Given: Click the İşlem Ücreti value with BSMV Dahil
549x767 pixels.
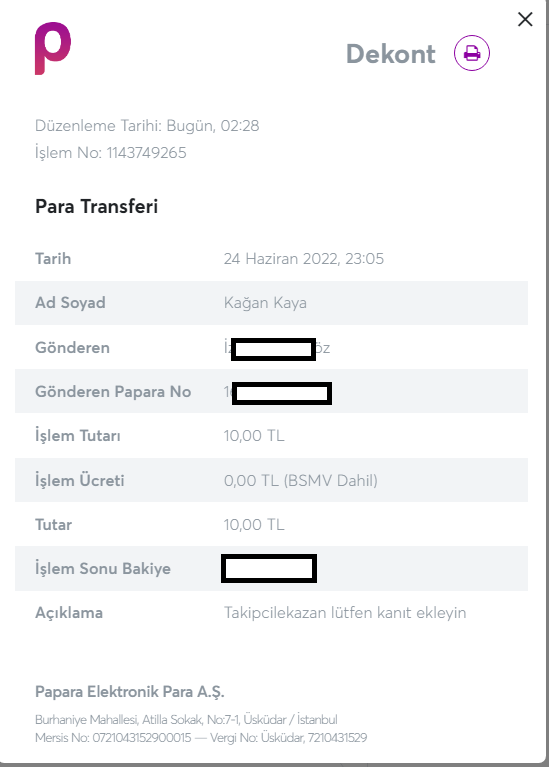Looking at the screenshot, I should (300, 480).
